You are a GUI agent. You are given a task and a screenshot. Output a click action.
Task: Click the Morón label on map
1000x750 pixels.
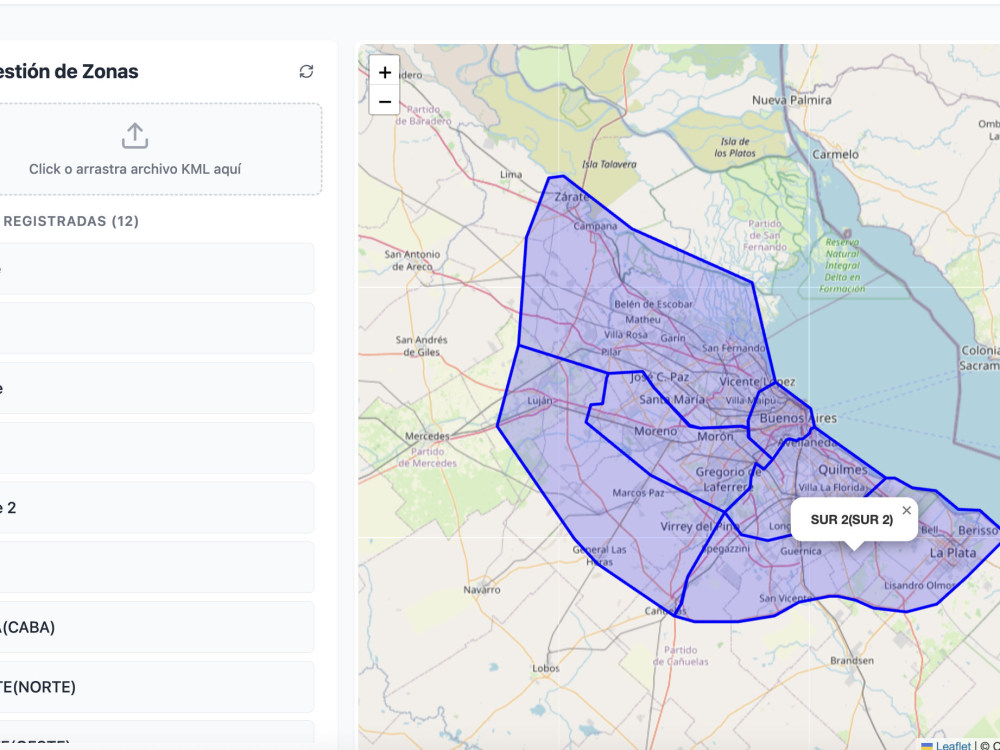point(715,436)
